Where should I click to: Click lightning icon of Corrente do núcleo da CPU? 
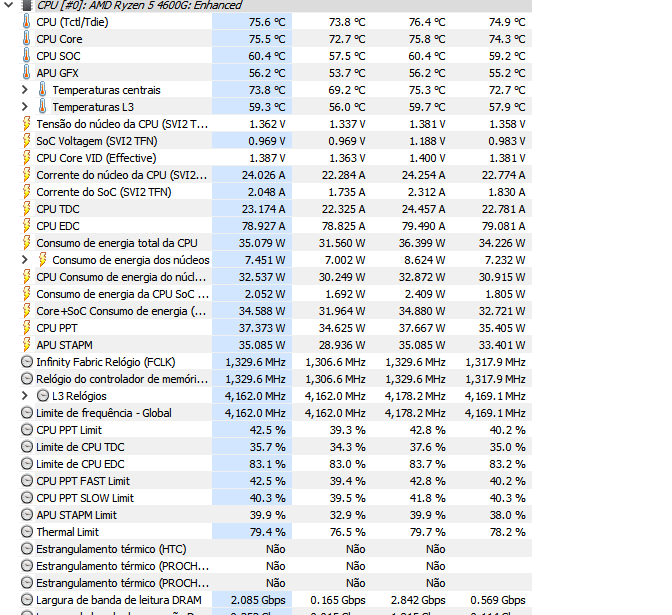(27, 175)
